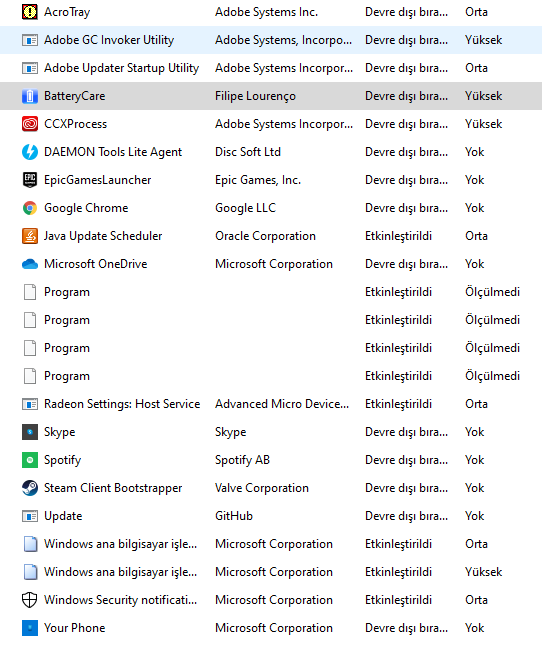Select the Your Phone entry name
The image size is (542, 654).
(75, 628)
